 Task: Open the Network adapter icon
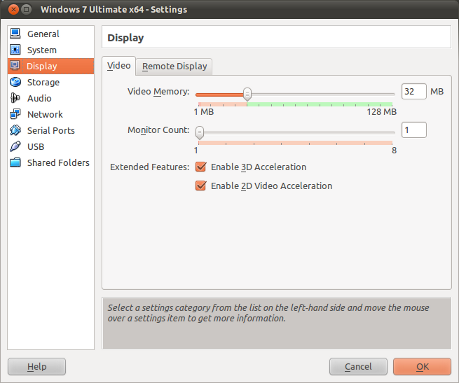click(15, 114)
